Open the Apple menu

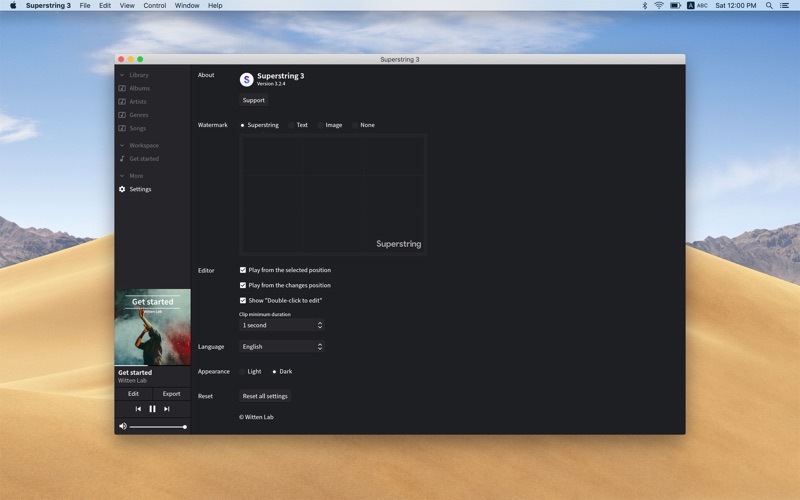[13, 6]
